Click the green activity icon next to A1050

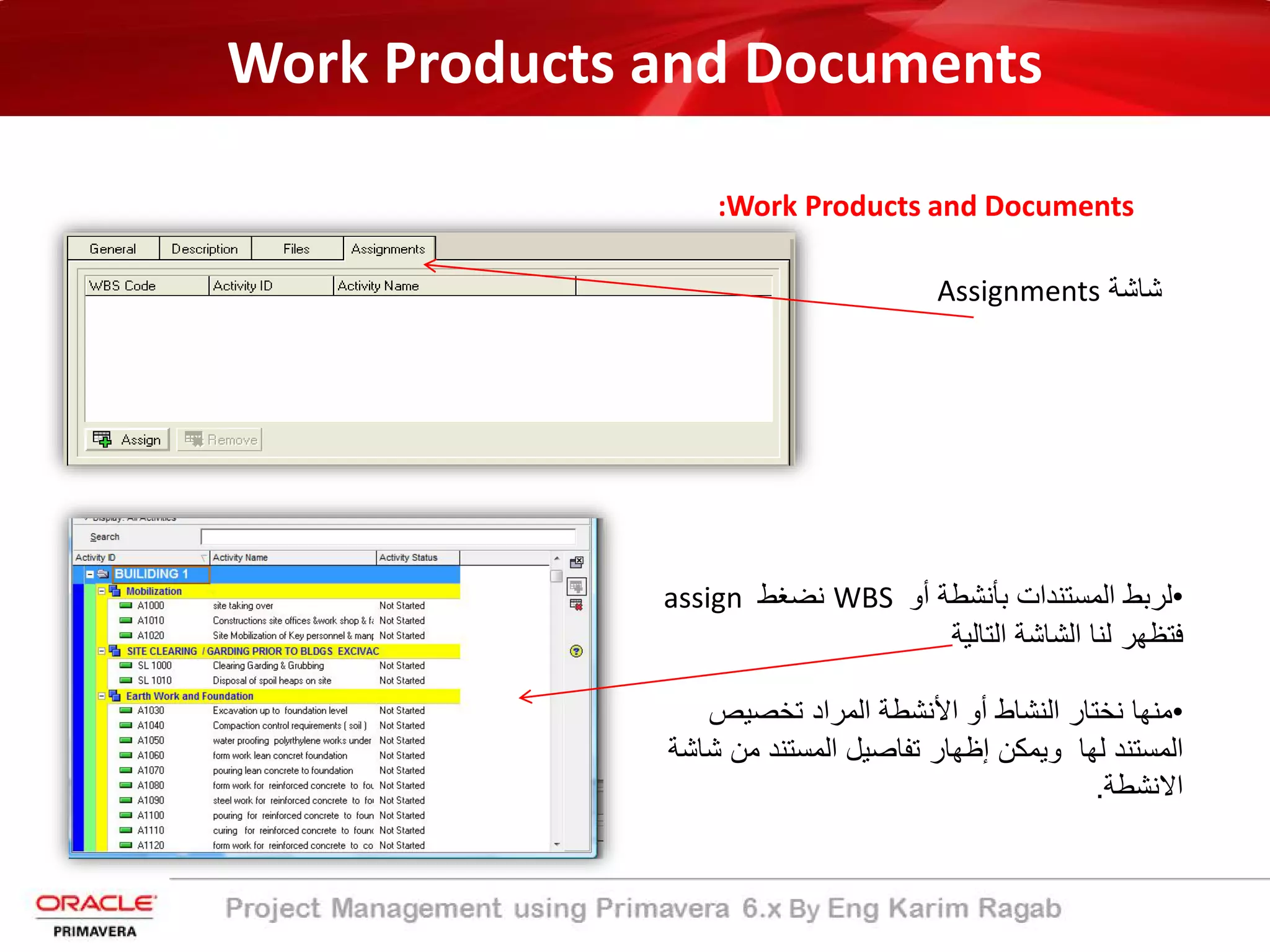(126, 741)
